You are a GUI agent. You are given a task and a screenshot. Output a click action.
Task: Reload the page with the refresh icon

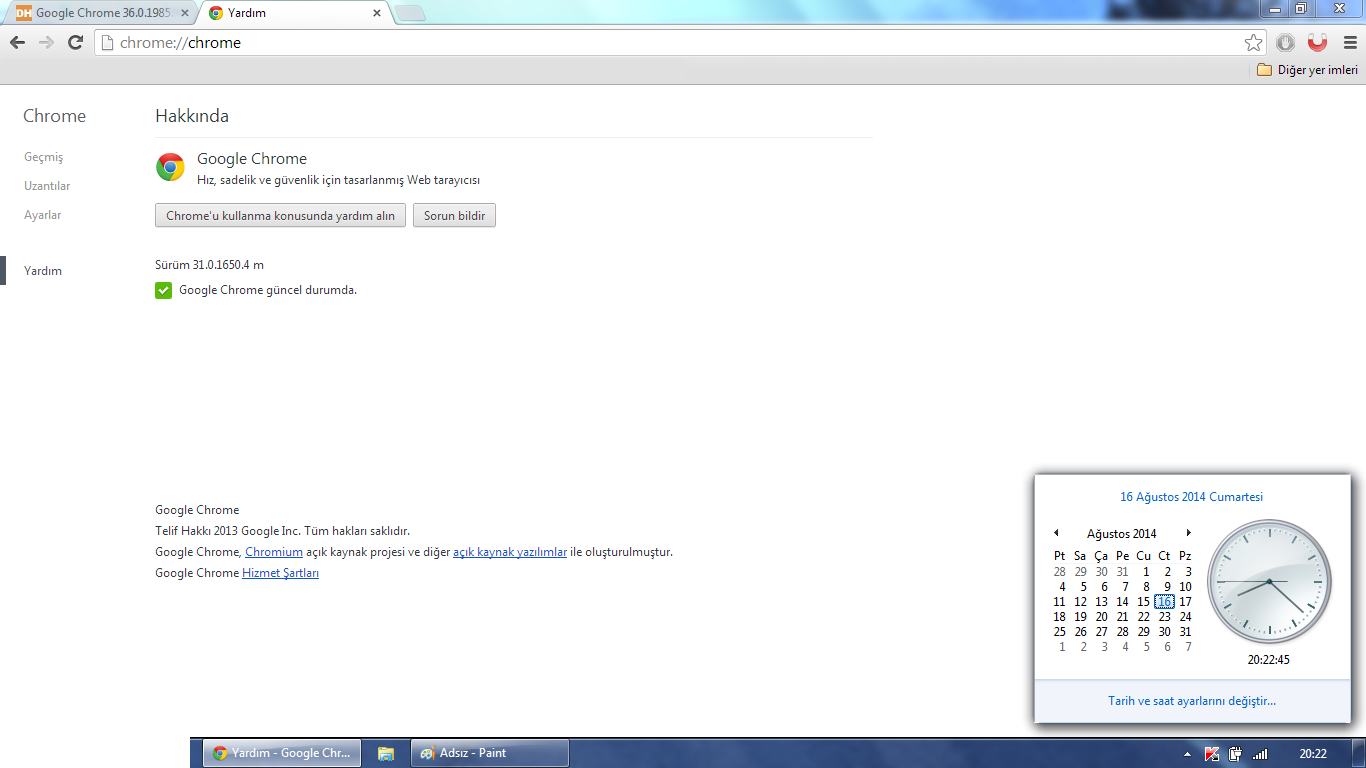click(x=75, y=43)
